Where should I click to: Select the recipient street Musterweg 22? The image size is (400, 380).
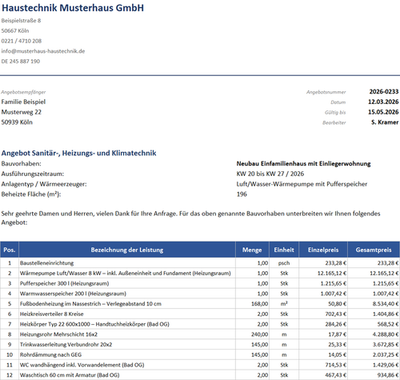click(x=21, y=112)
